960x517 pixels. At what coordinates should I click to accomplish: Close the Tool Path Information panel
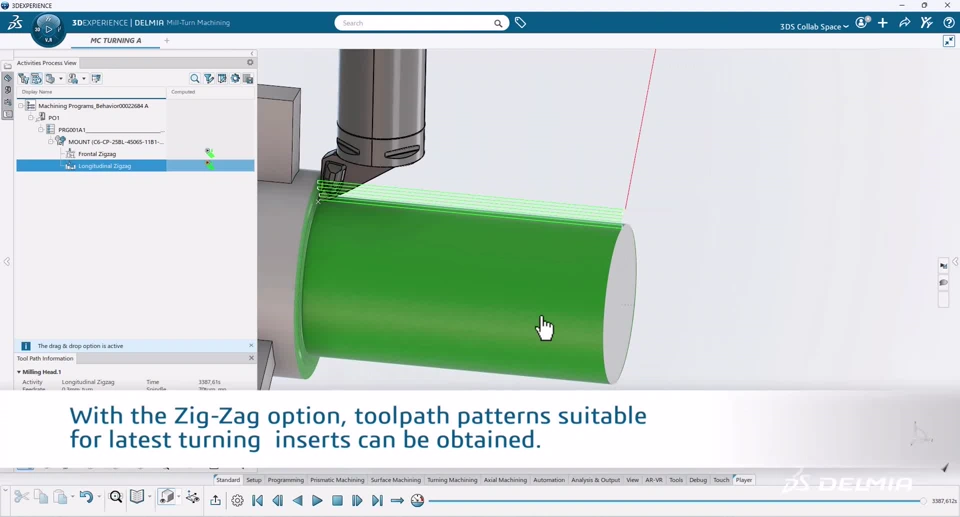[251, 358]
